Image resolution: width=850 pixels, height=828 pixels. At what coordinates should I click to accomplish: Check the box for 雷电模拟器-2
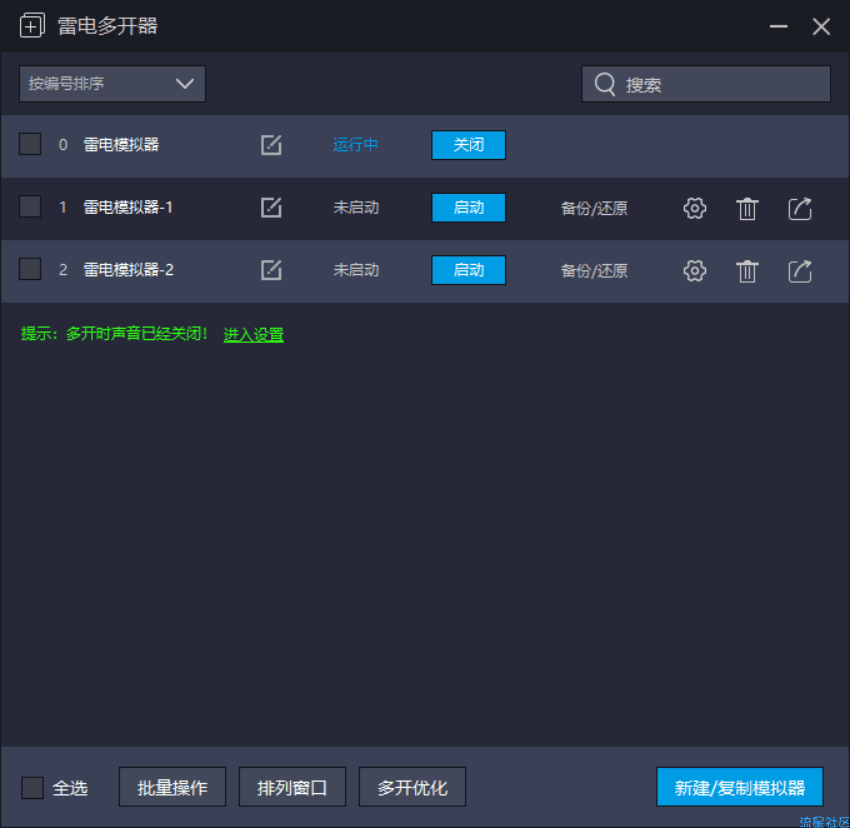(x=30, y=269)
